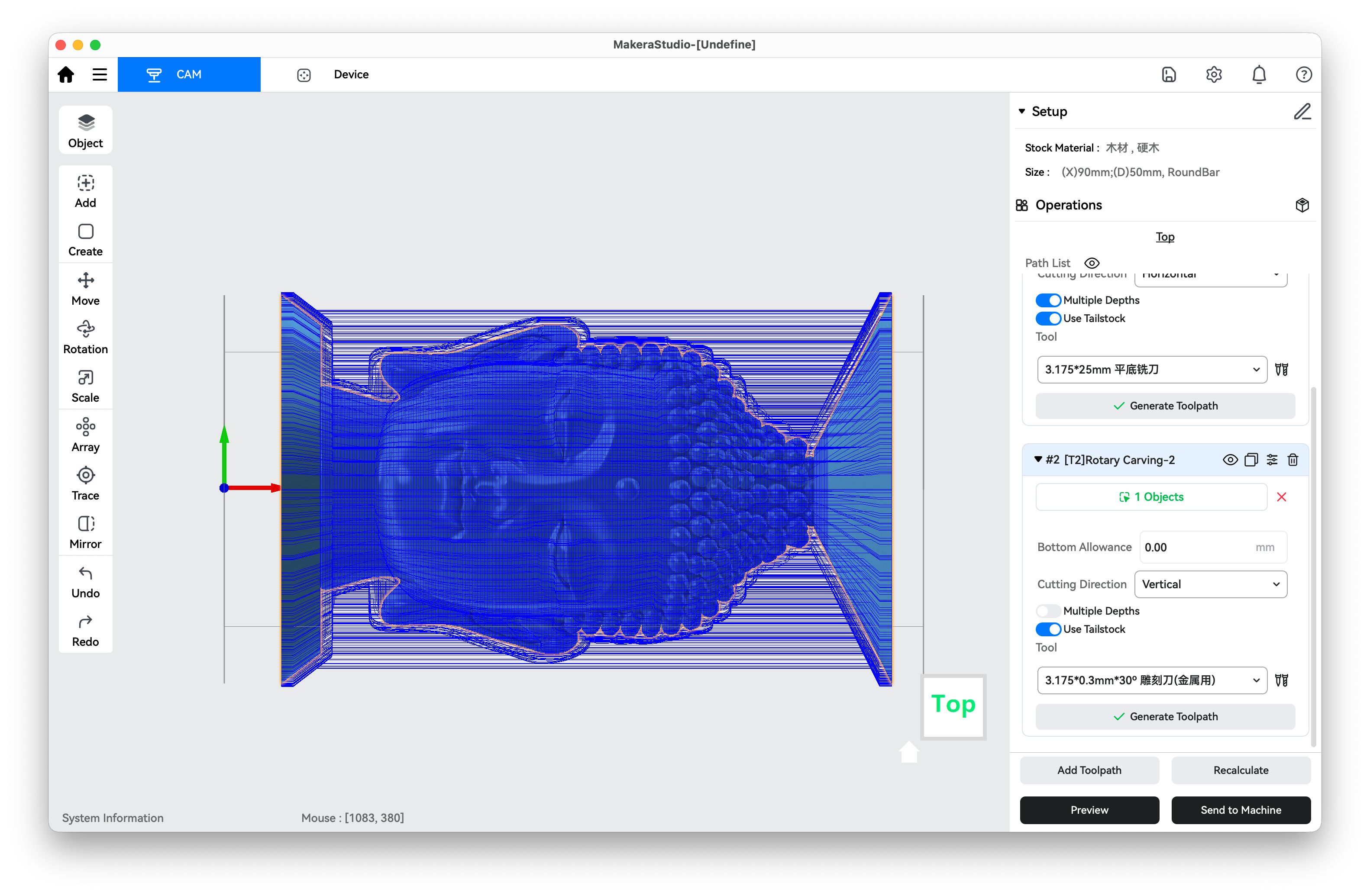Click System Information in status bar
This screenshot has height=896, width=1370.
[x=113, y=818]
